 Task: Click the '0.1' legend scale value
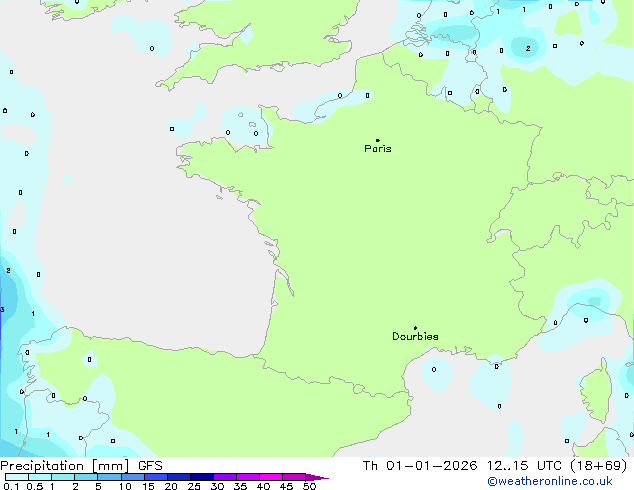point(11,486)
